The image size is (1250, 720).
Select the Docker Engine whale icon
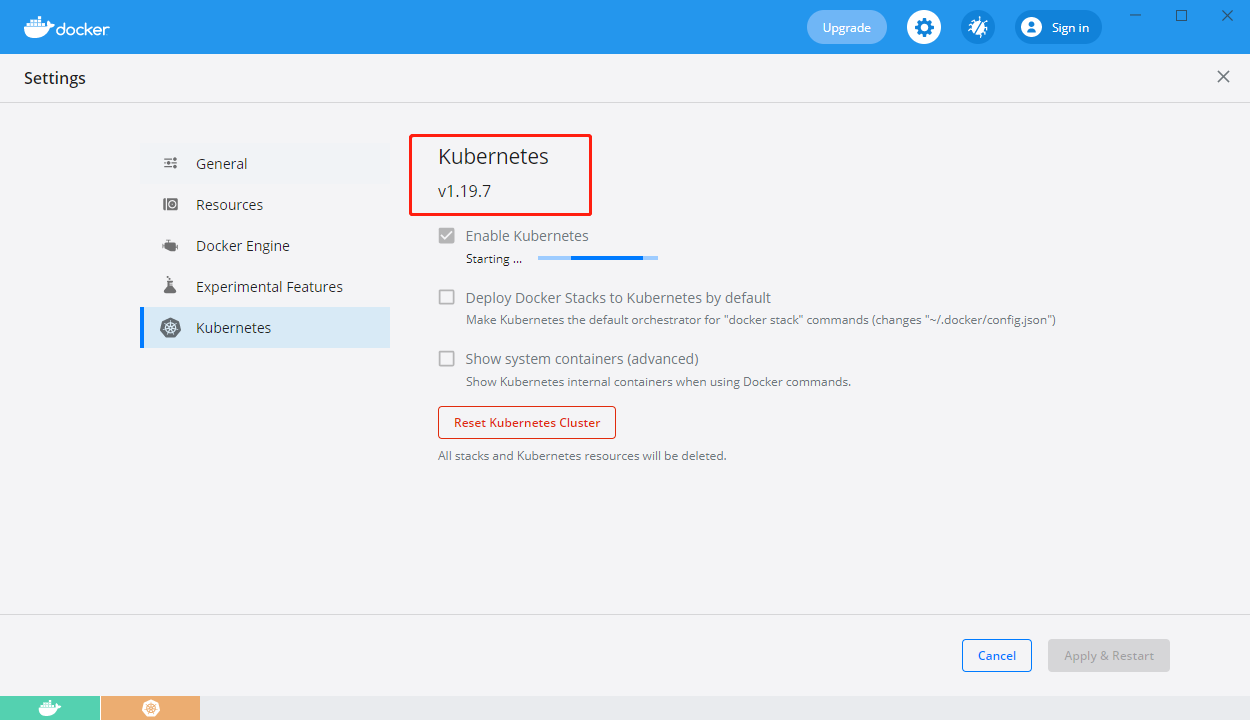170,245
